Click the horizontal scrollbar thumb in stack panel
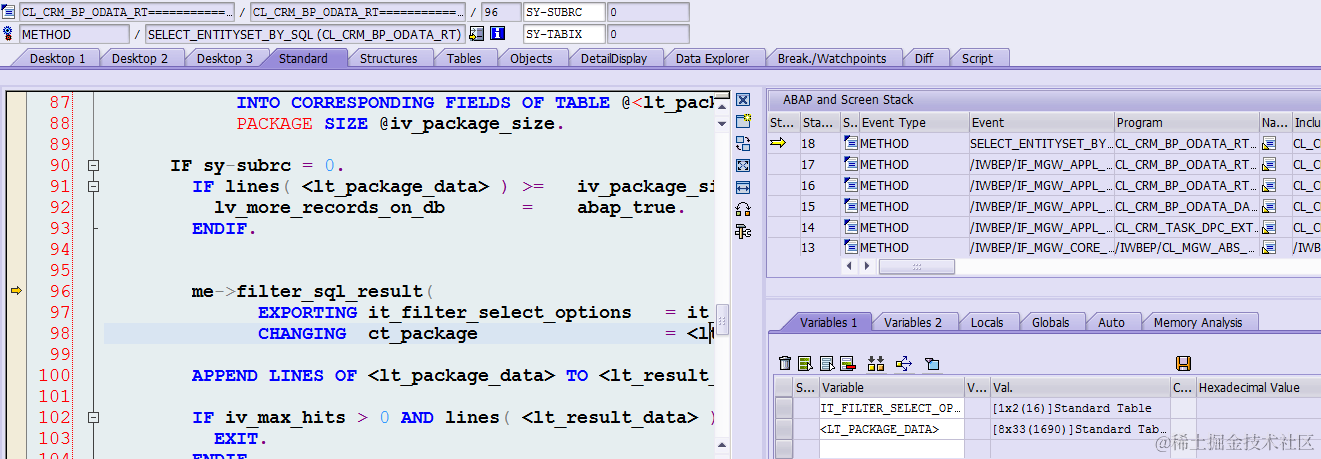This screenshot has height=459, width=1321. [x=916, y=267]
